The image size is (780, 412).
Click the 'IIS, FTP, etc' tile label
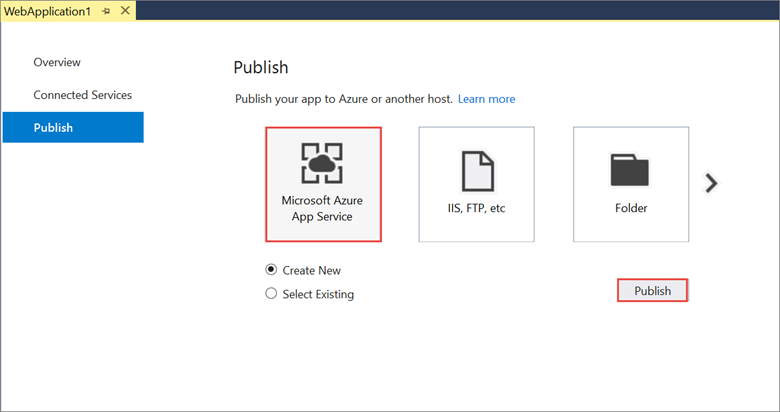coord(476,208)
